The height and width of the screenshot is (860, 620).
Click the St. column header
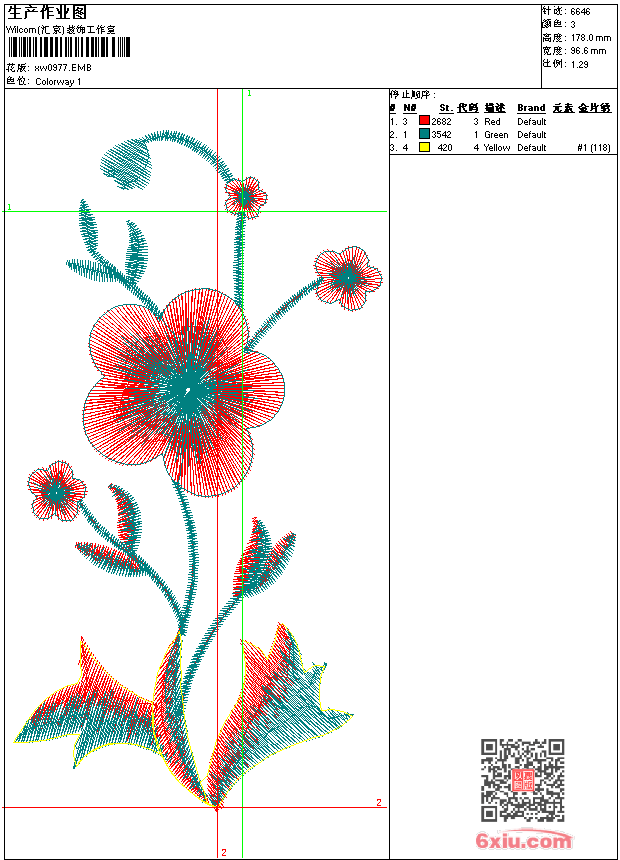(x=446, y=108)
